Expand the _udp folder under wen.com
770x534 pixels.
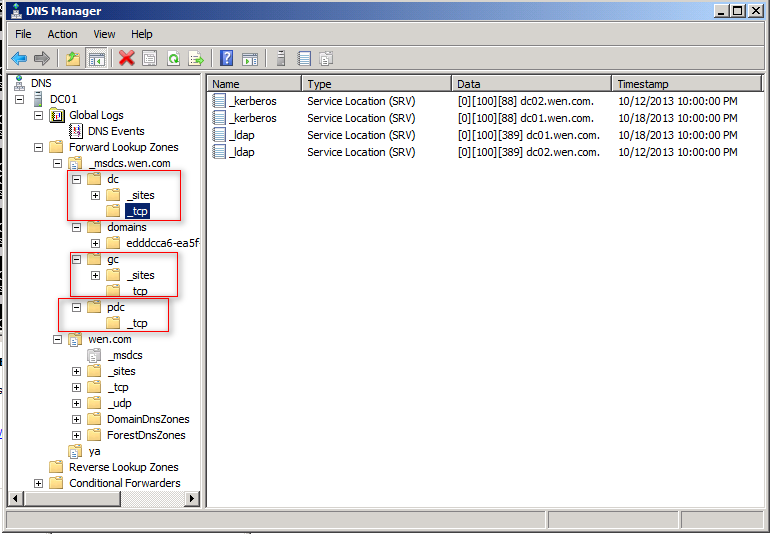click(77, 403)
